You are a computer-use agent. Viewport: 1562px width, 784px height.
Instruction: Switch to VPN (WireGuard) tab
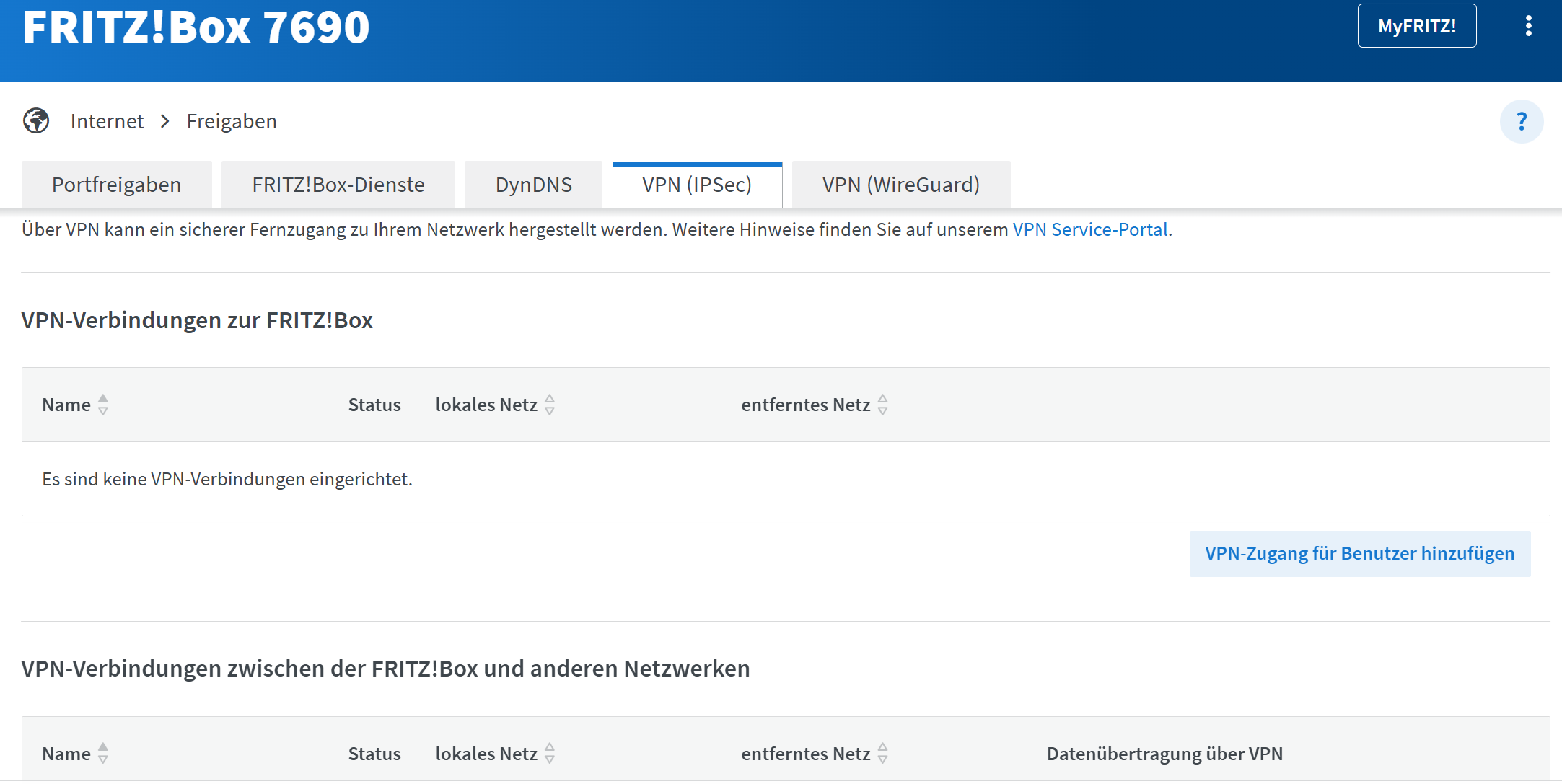pos(900,185)
